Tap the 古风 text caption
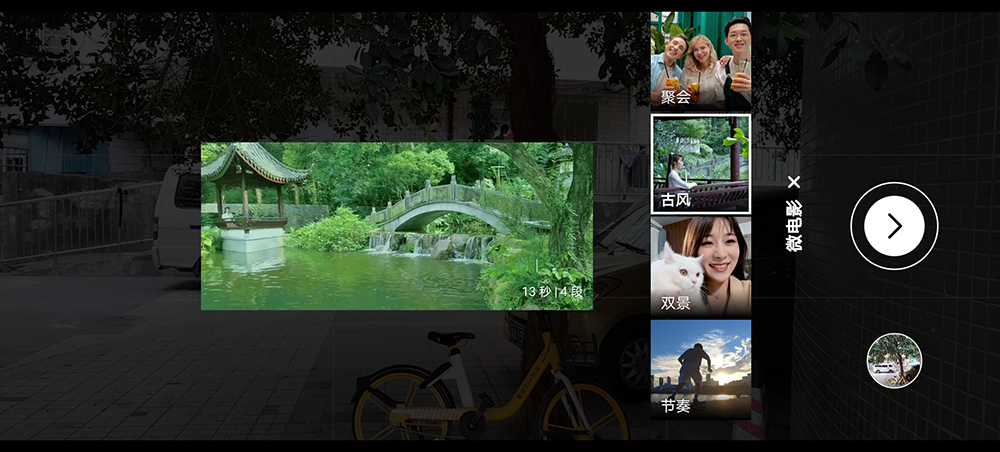The image size is (1000, 452). (676, 200)
